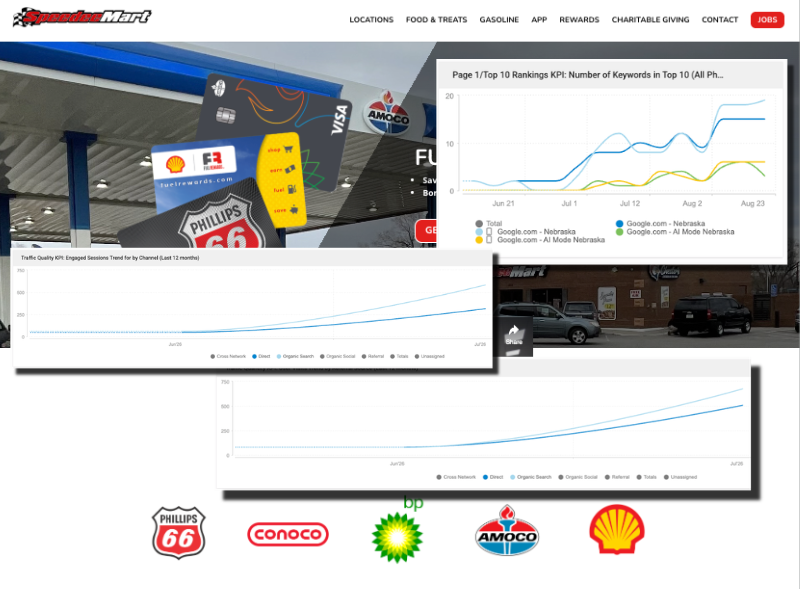Toggle Direct in Engaged Sessions chart legend
The width and height of the screenshot is (800, 589).
tap(261, 356)
